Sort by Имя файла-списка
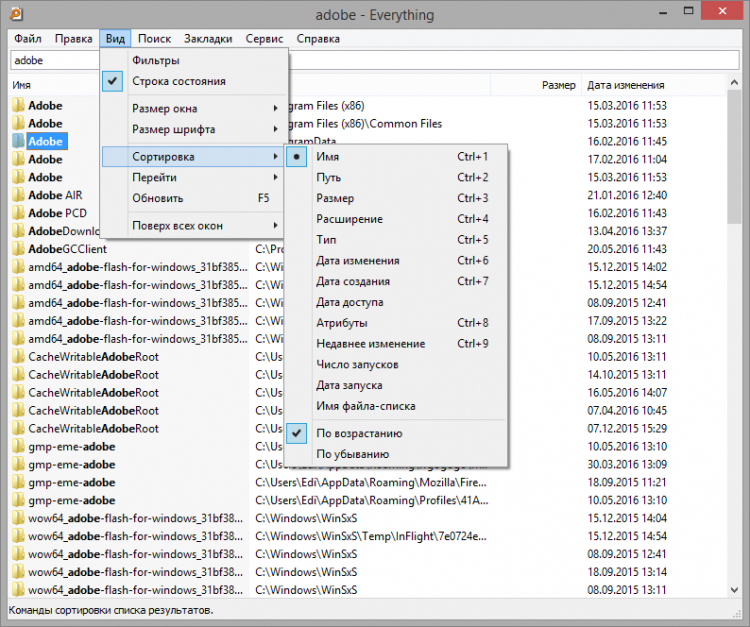Image resolution: width=750 pixels, height=627 pixels. [397, 406]
